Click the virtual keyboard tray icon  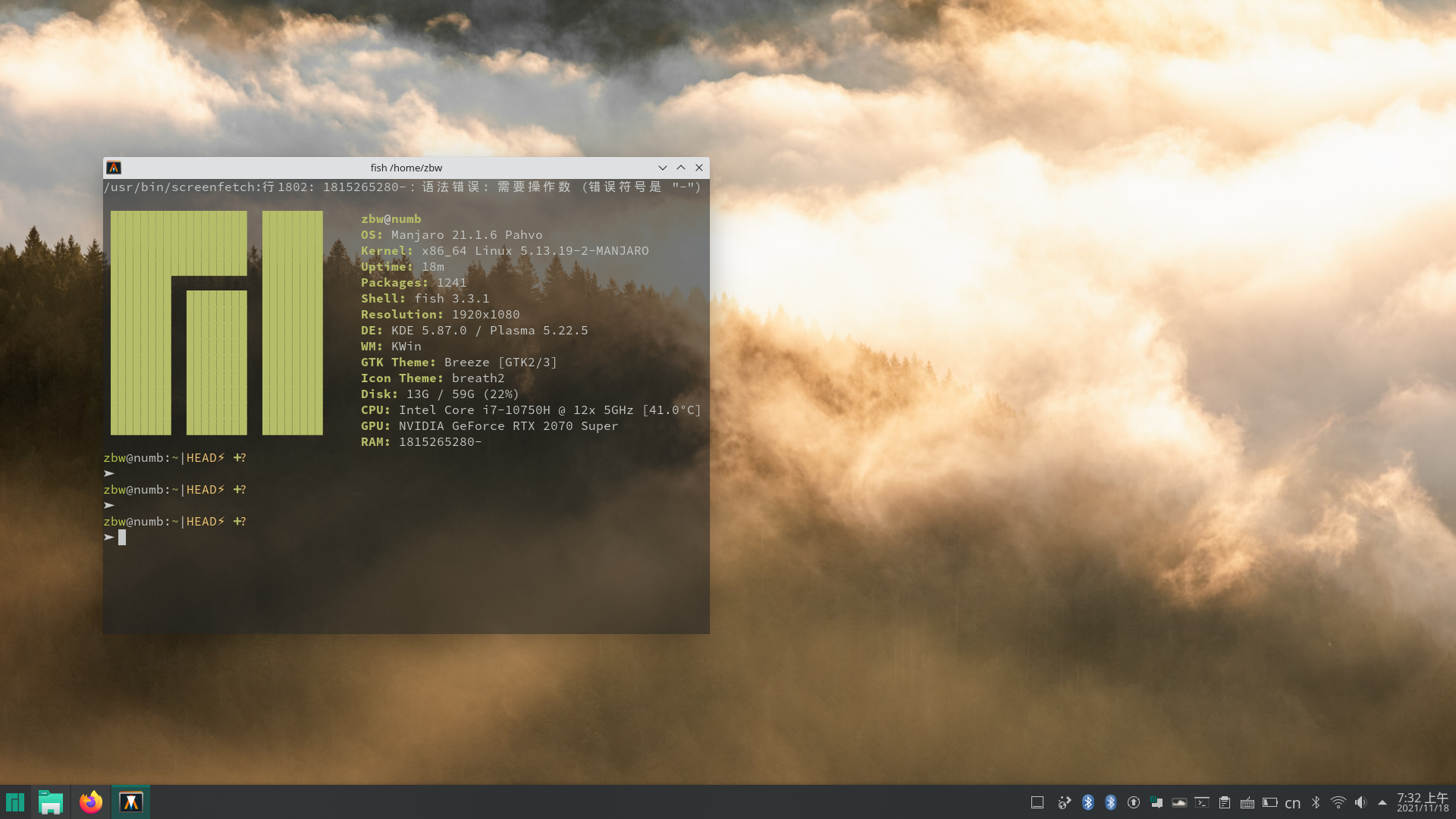1247,802
